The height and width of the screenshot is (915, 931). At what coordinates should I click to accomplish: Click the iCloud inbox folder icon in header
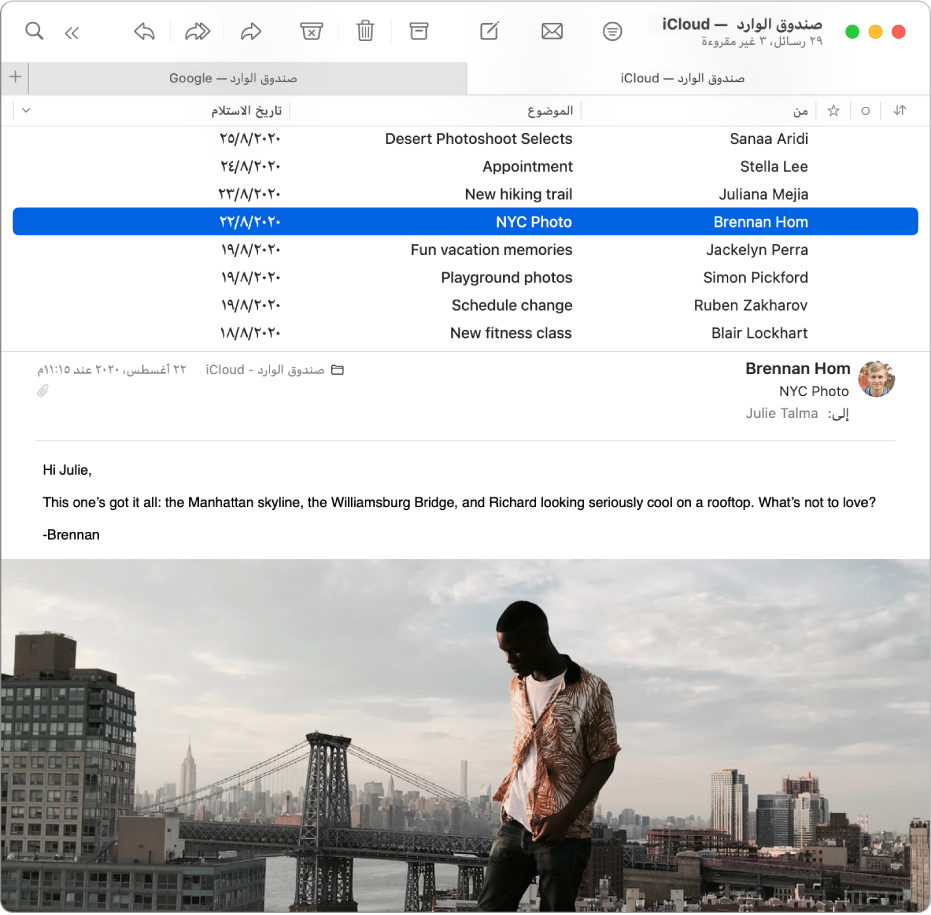pos(337,370)
